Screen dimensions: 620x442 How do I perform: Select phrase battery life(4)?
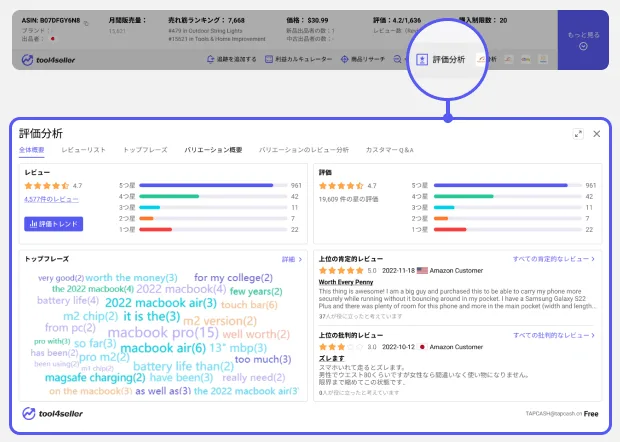pyautogui.click(x=68, y=300)
